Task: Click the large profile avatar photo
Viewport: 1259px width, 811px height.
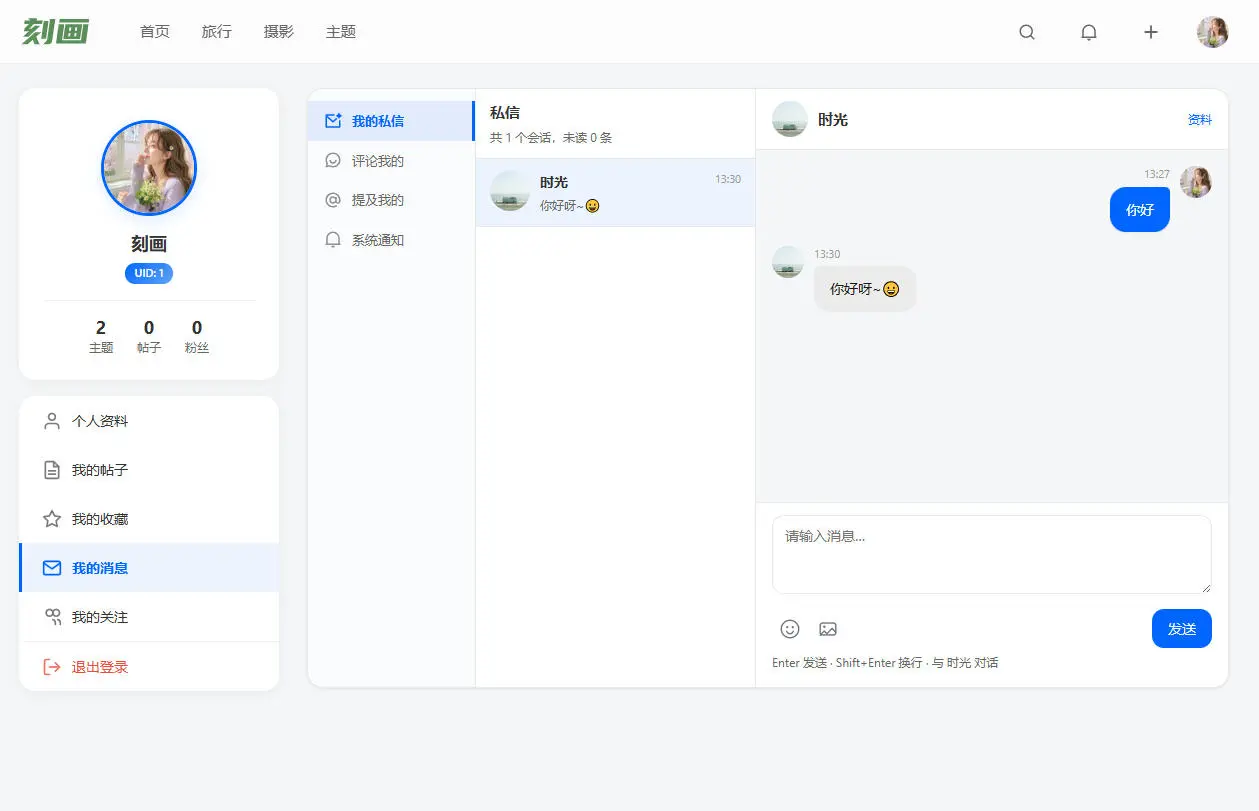Action: pos(149,168)
